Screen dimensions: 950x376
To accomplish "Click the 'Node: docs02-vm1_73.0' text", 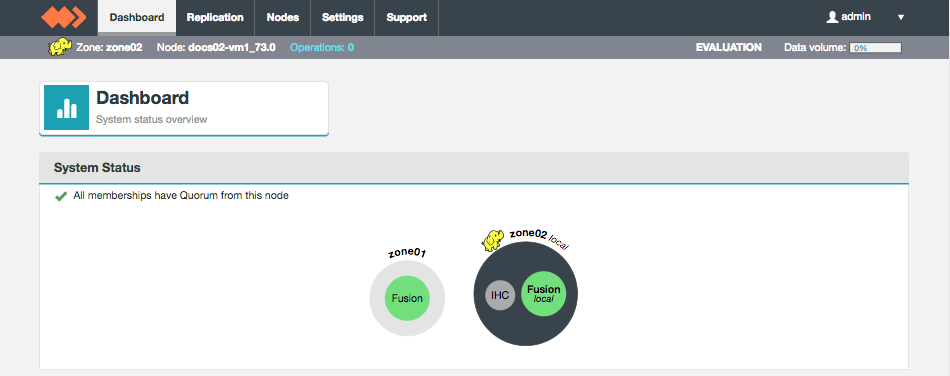I will [216, 47].
